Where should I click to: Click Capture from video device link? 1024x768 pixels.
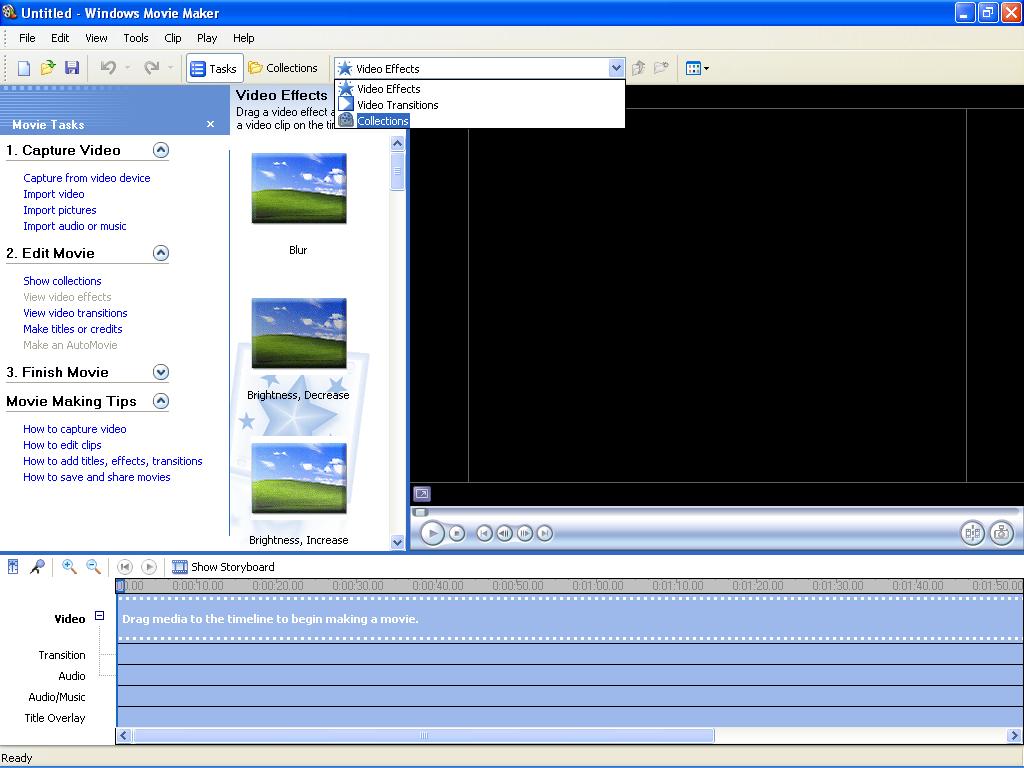(x=87, y=178)
